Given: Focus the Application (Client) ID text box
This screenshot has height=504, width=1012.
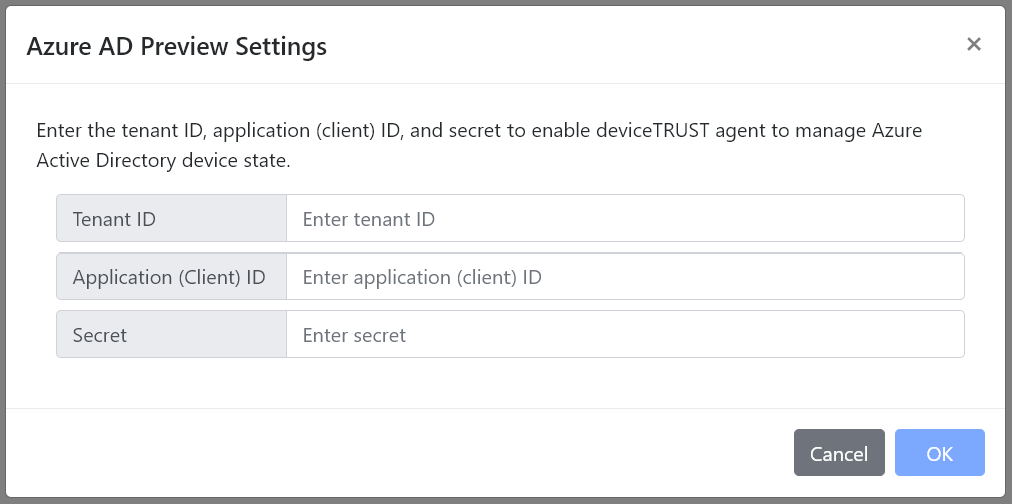Looking at the screenshot, I should coord(624,277).
